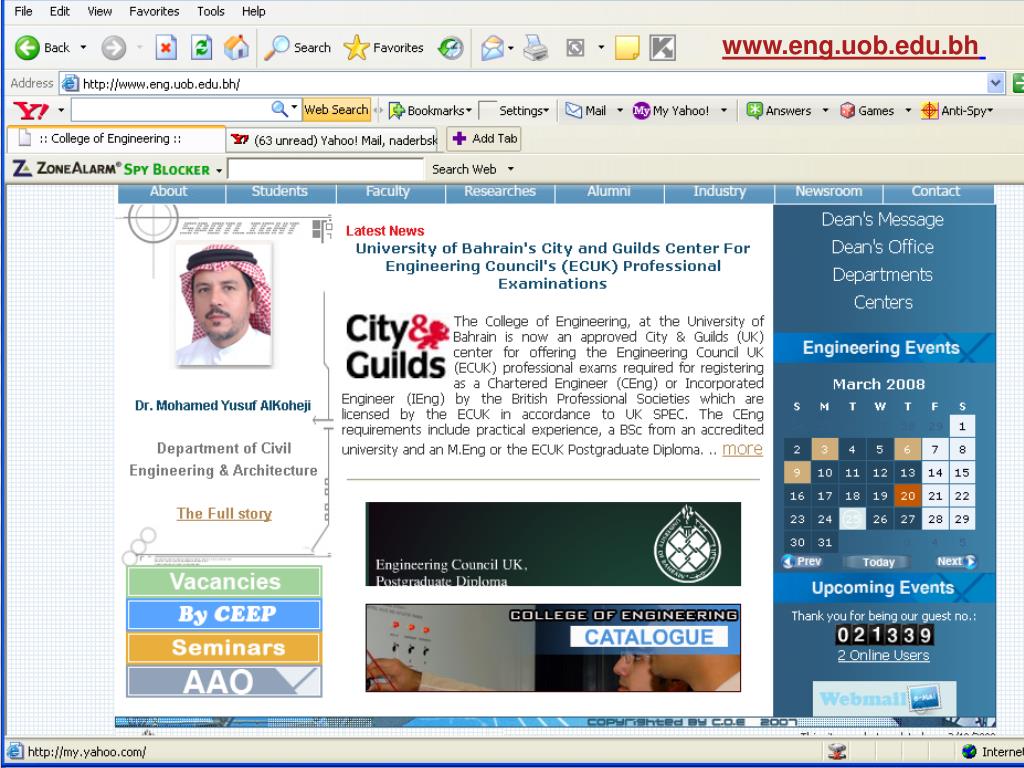1024x768 pixels.
Task: Open the History icon
Action: pyautogui.click(x=451, y=48)
